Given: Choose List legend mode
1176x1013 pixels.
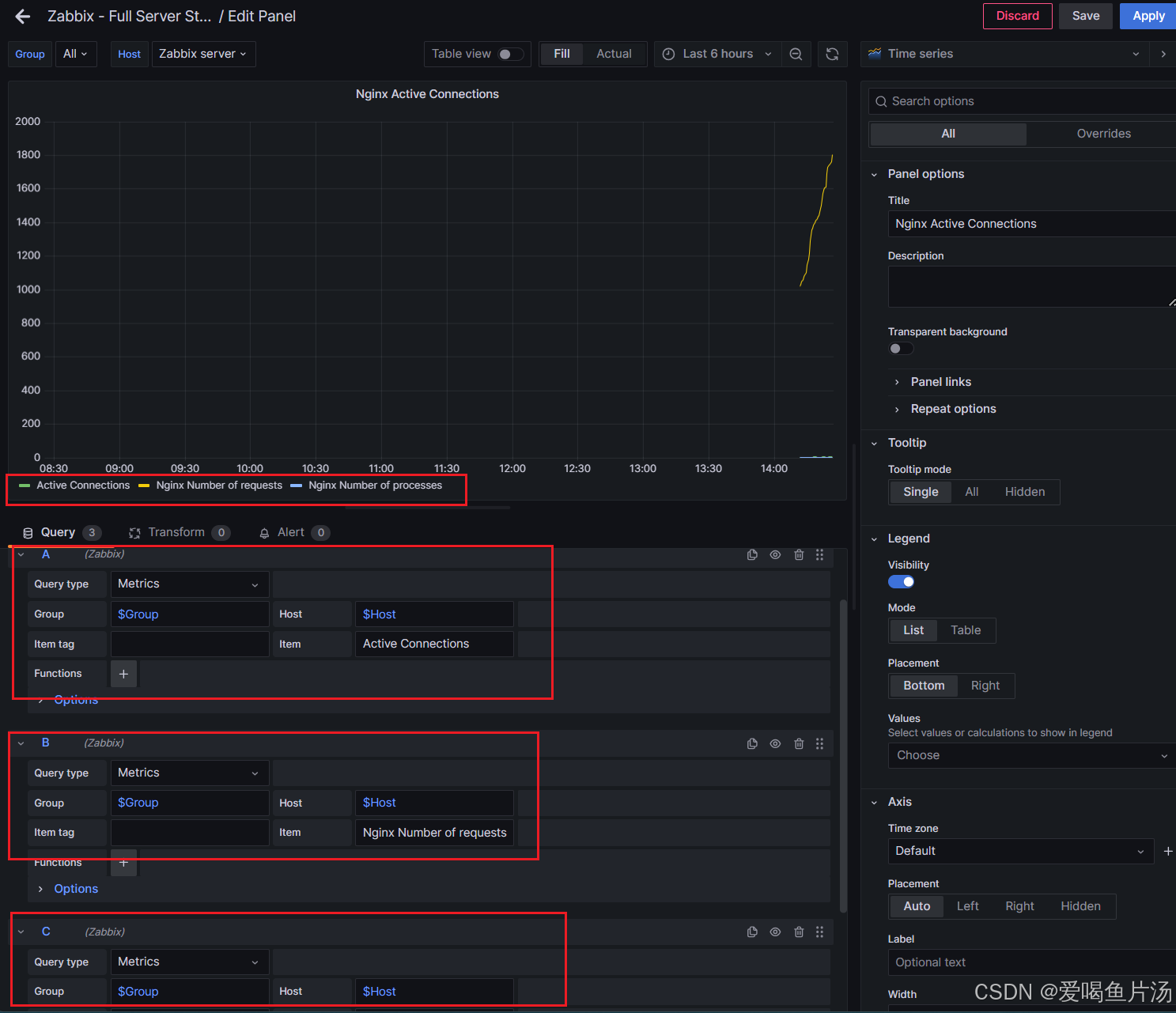Looking at the screenshot, I should coord(913,630).
